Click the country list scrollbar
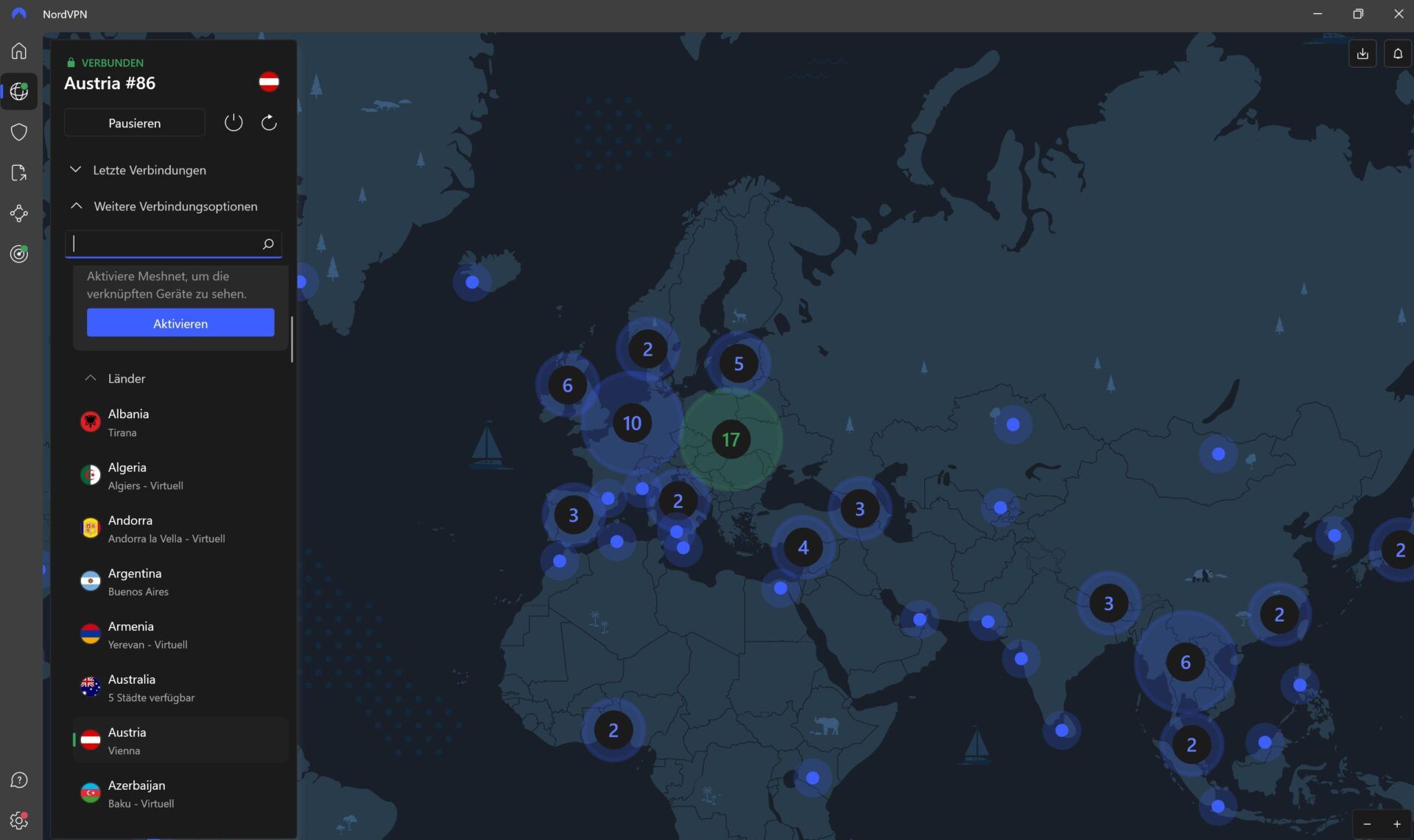 tap(292, 339)
